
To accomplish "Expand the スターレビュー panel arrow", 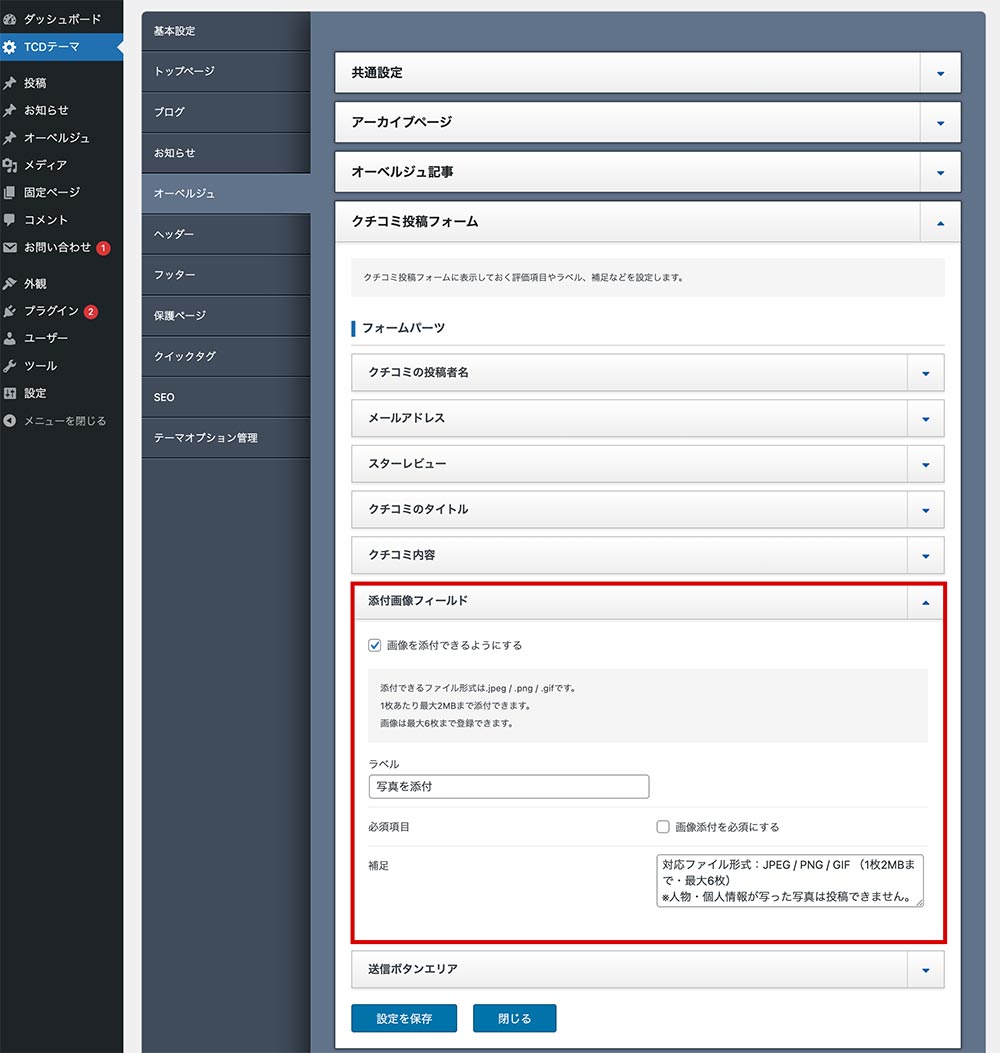I will [925, 464].
